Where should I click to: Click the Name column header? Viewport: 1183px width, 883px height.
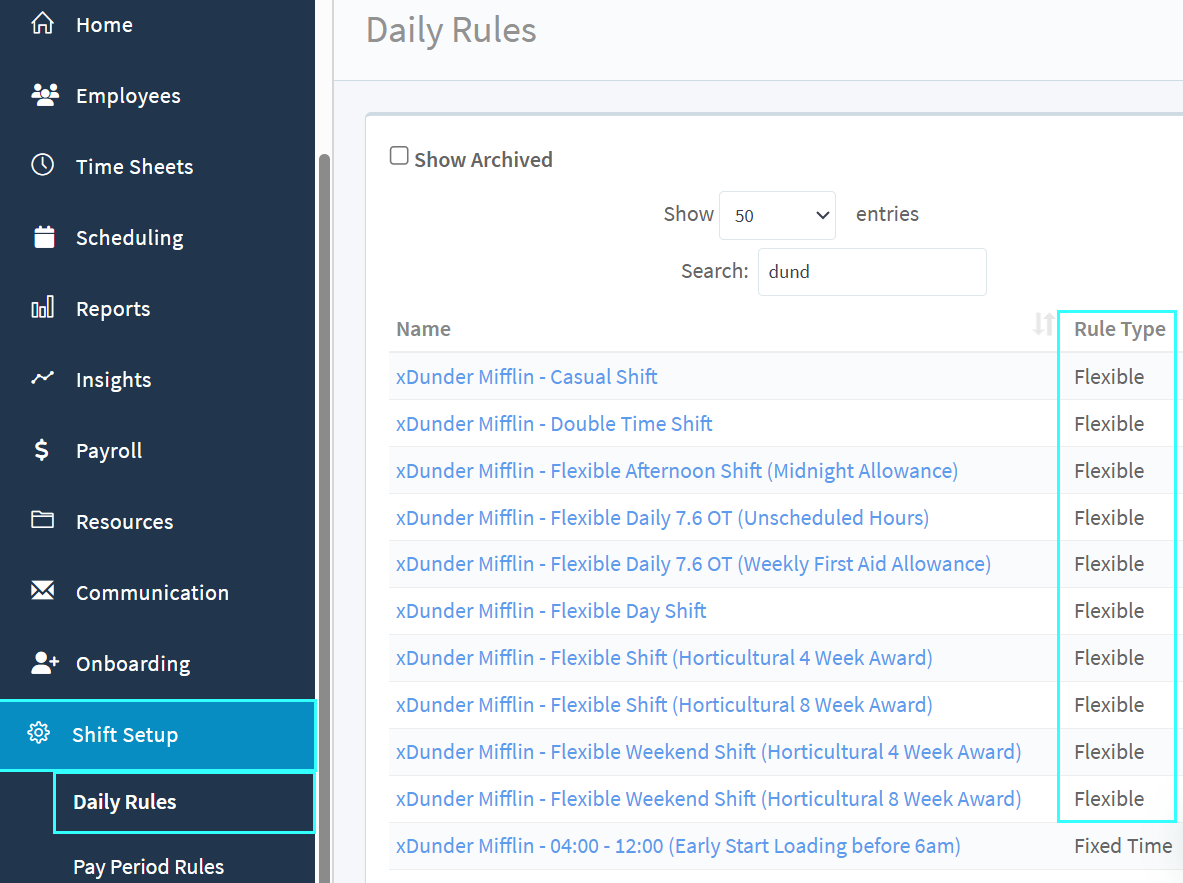click(423, 329)
